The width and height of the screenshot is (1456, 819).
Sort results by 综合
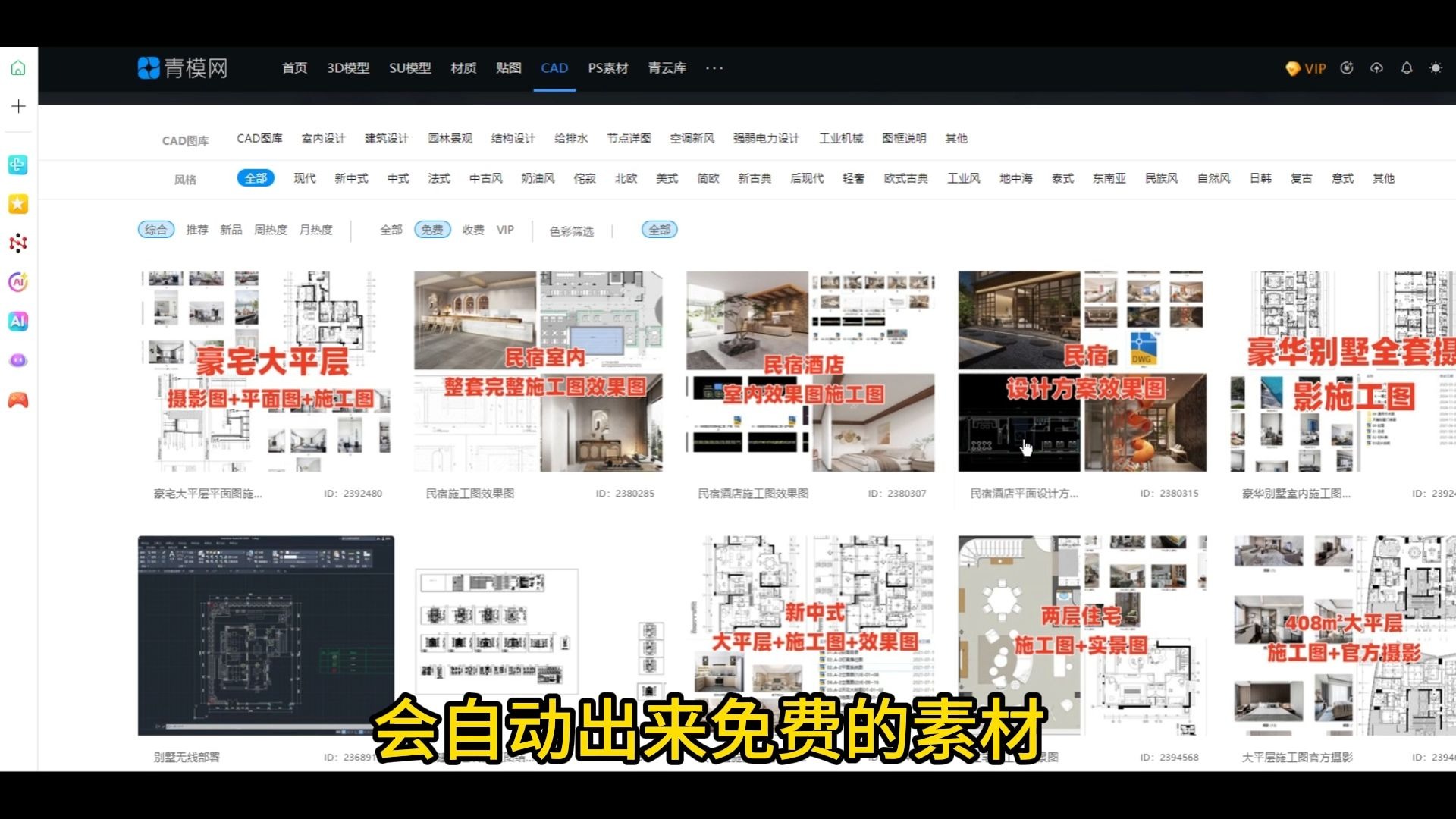[x=156, y=230]
